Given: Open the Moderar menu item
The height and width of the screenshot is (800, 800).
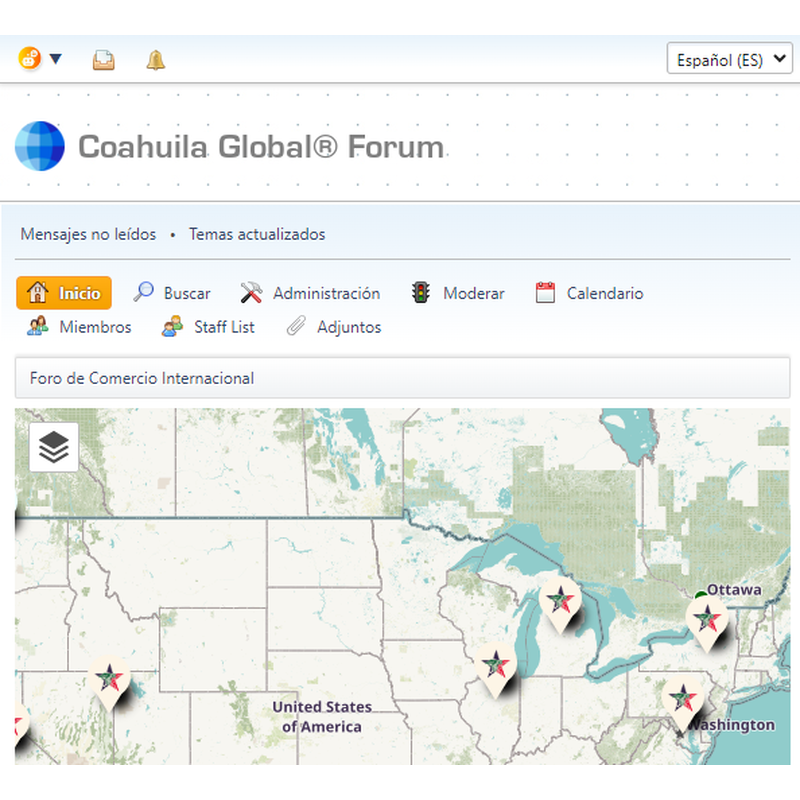Looking at the screenshot, I should click(x=458, y=293).
